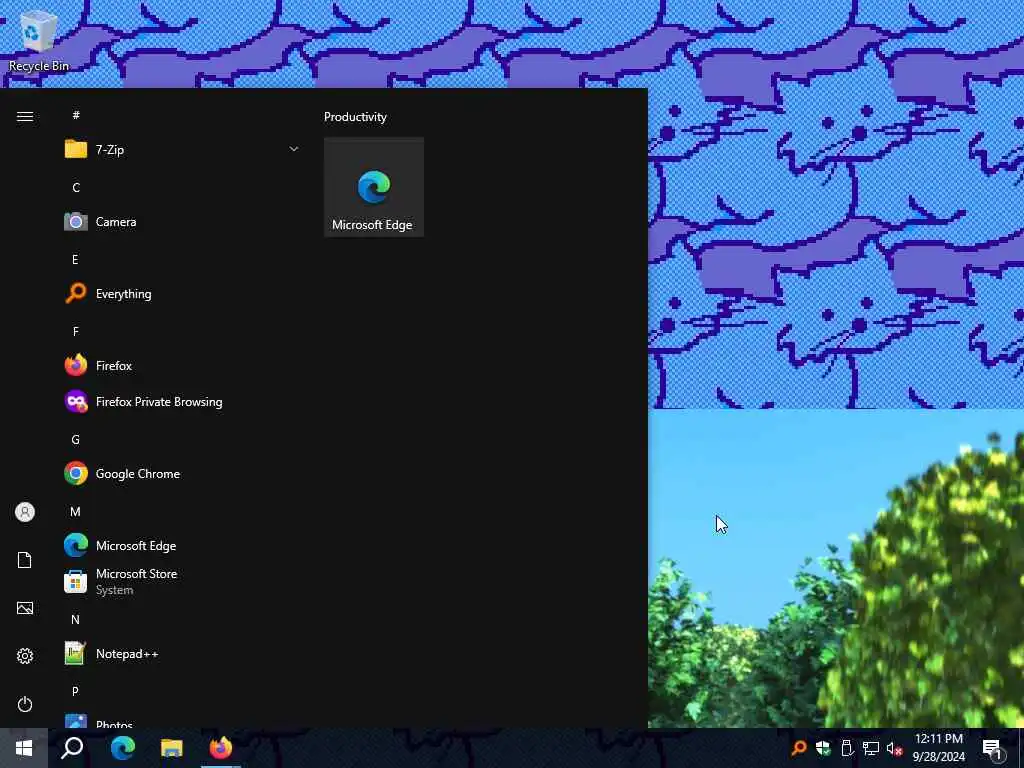Image resolution: width=1024 pixels, height=768 pixels.
Task: Click the G letter index header
Action: point(75,440)
